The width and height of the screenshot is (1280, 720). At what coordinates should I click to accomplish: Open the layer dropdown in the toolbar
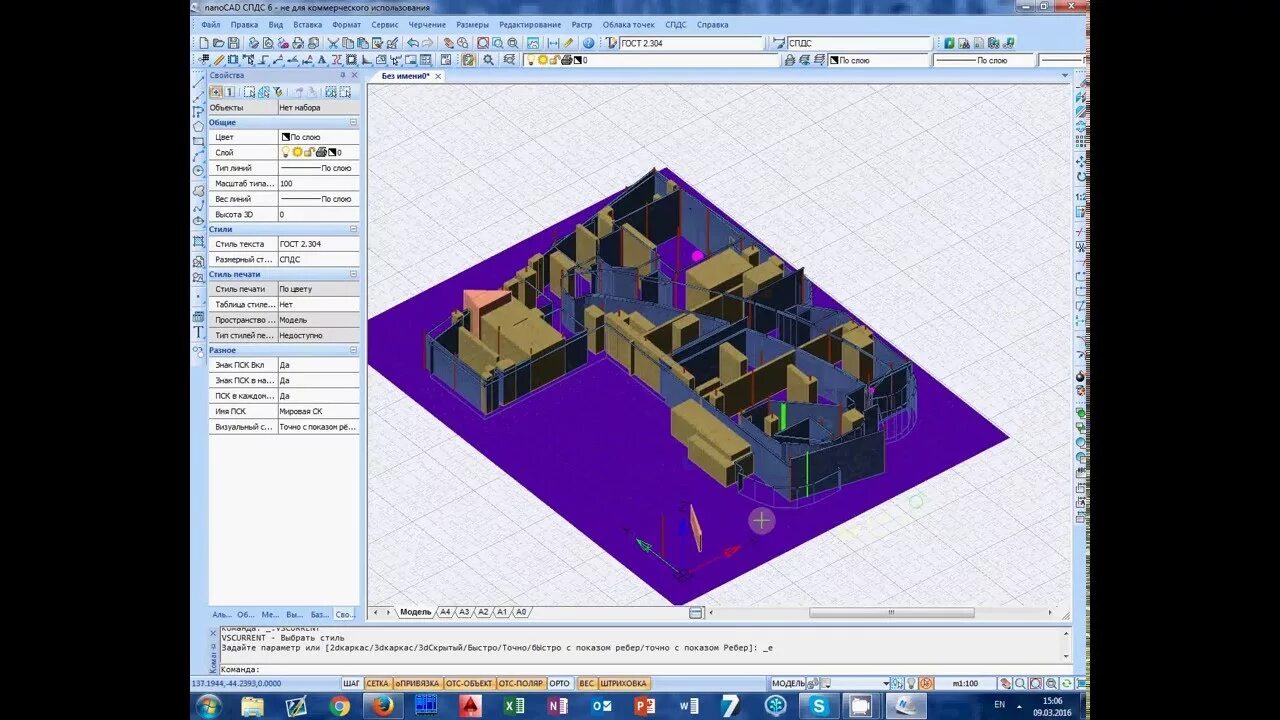click(653, 60)
